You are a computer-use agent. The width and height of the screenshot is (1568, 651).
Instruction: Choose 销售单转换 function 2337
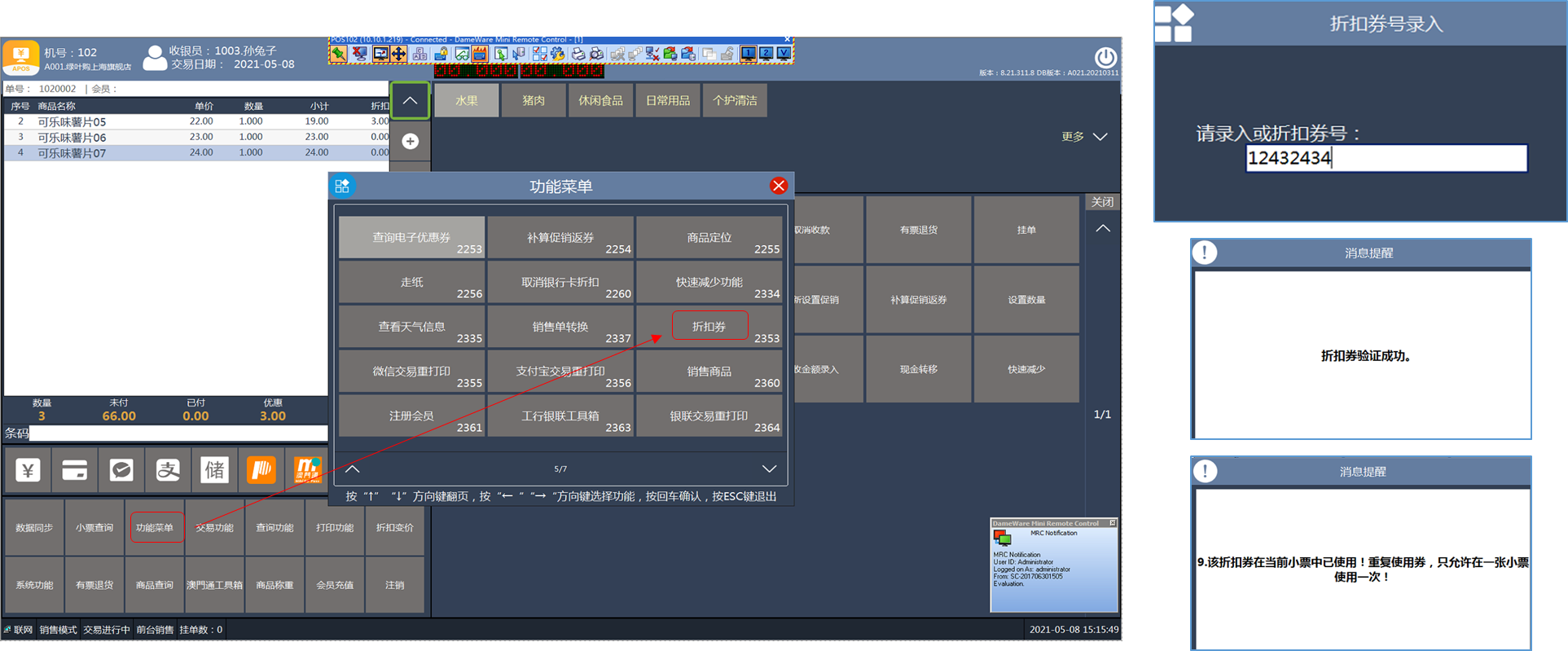[560, 326]
